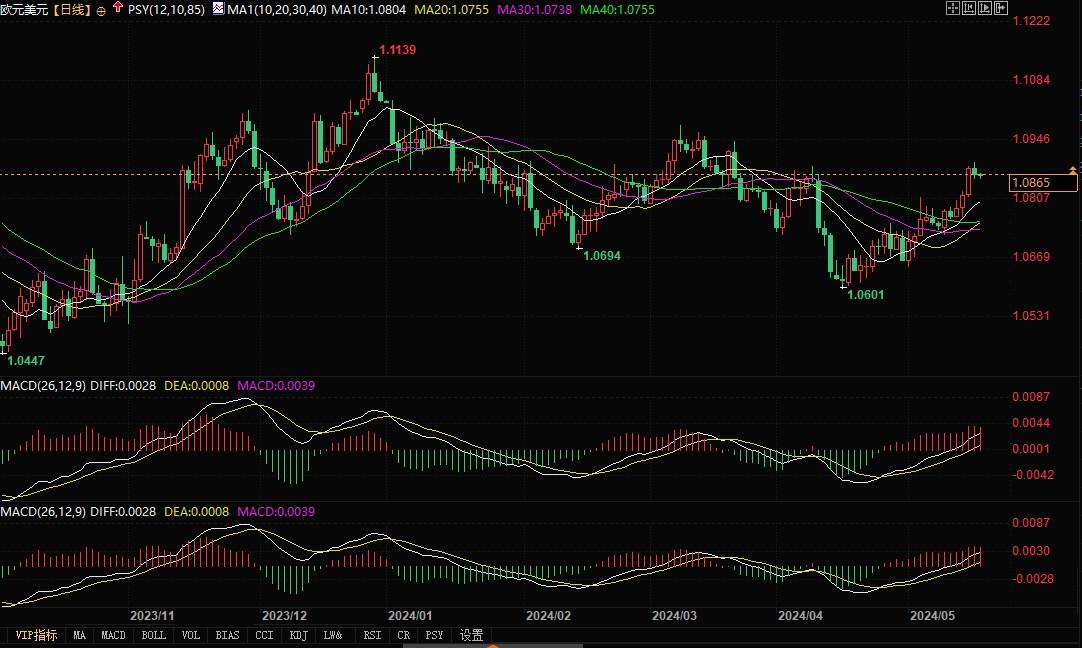The width and height of the screenshot is (1082, 648).
Task: Click the expand-panel arrow icon
Action: [999, 8]
